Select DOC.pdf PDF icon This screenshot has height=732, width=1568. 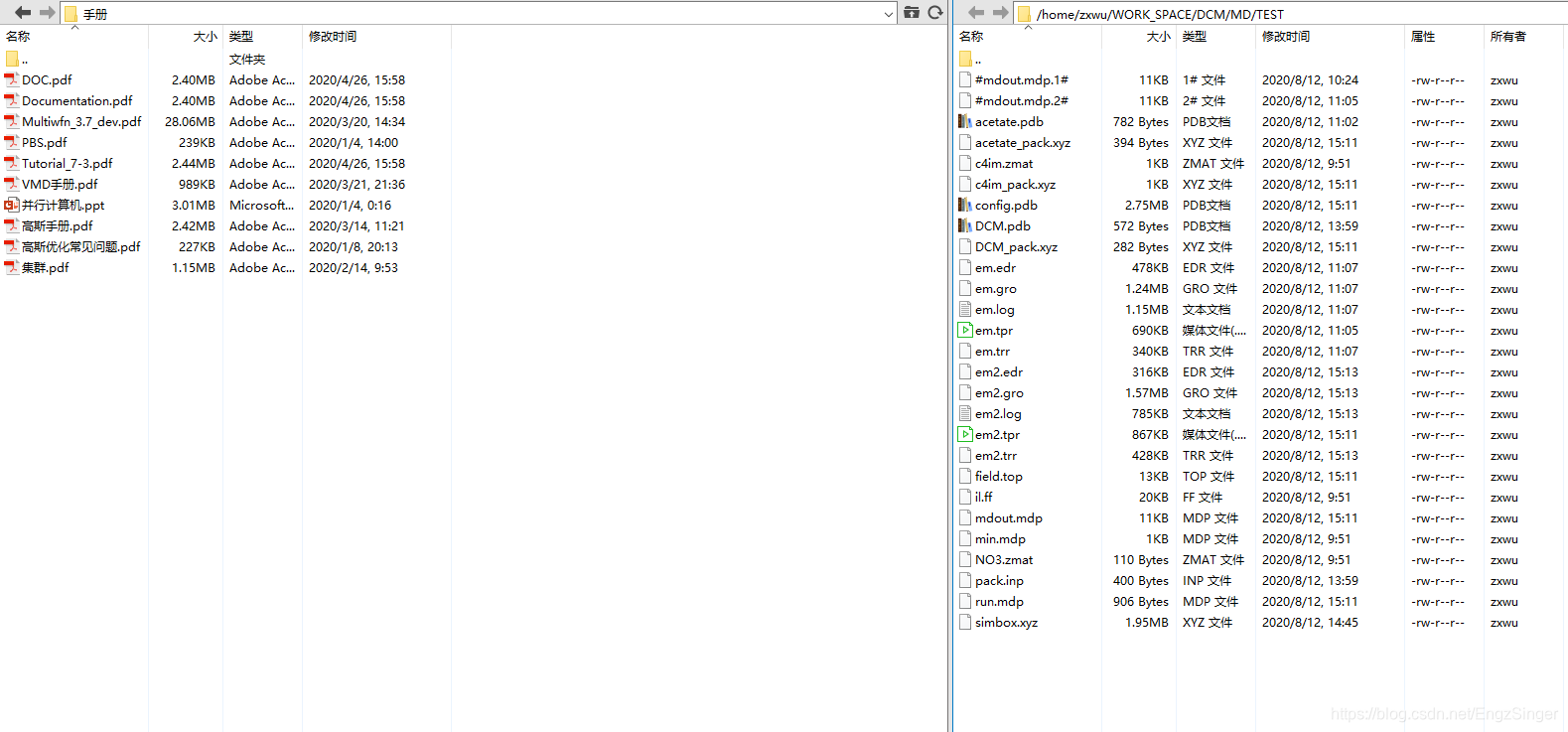12,79
